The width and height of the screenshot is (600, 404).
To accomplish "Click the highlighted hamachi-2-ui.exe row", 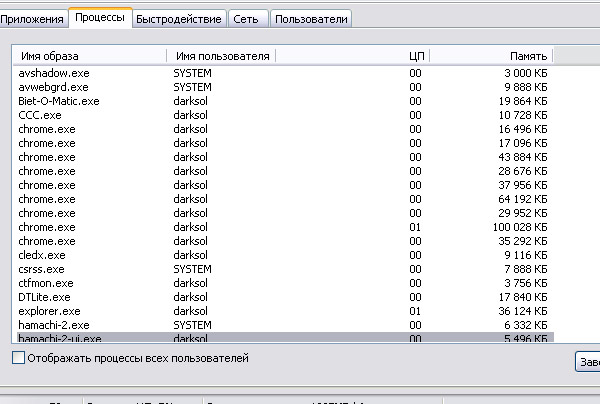I will [x=284, y=337].
